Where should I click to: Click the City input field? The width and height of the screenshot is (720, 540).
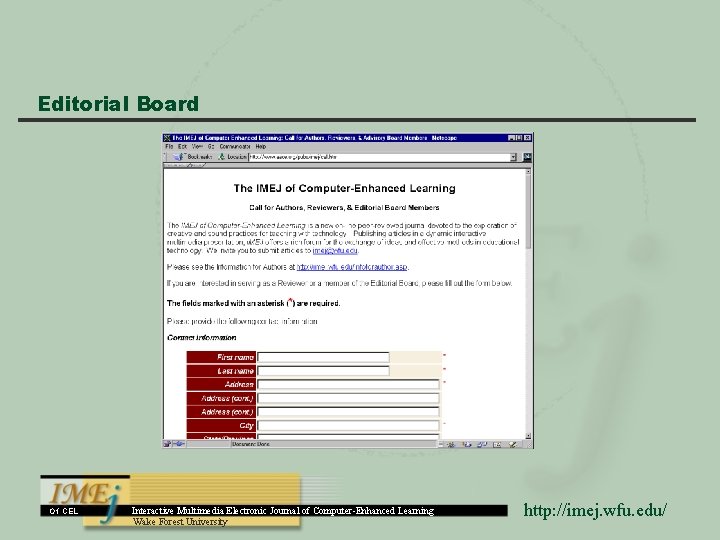pos(348,426)
